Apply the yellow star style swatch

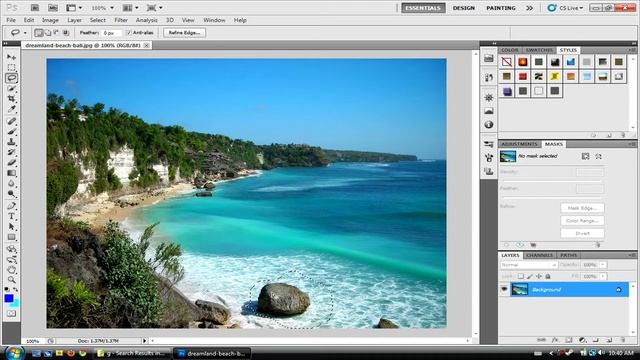pos(555,76)
